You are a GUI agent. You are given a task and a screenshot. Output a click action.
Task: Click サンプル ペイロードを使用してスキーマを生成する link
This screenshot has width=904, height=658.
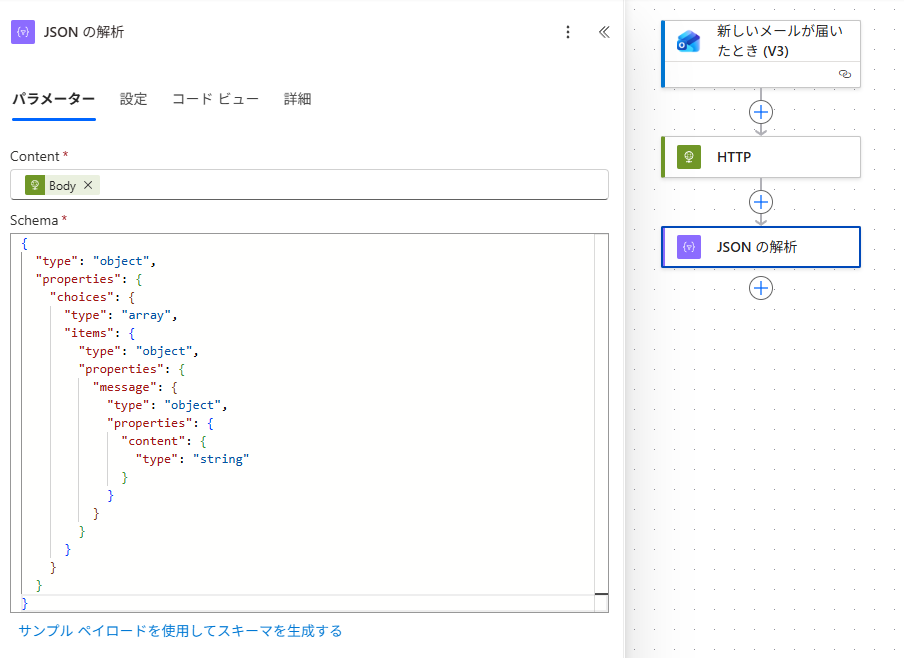180,631
